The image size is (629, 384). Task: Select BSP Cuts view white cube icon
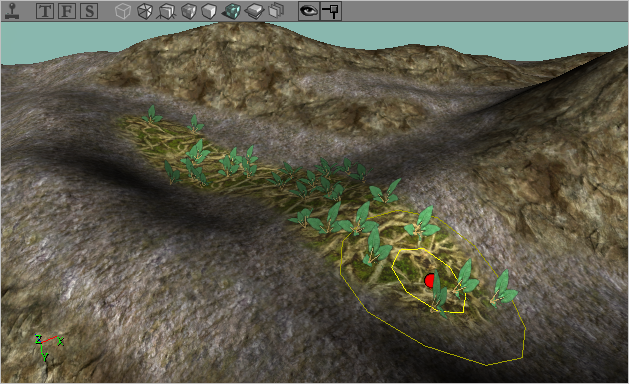tap(209, 11)
